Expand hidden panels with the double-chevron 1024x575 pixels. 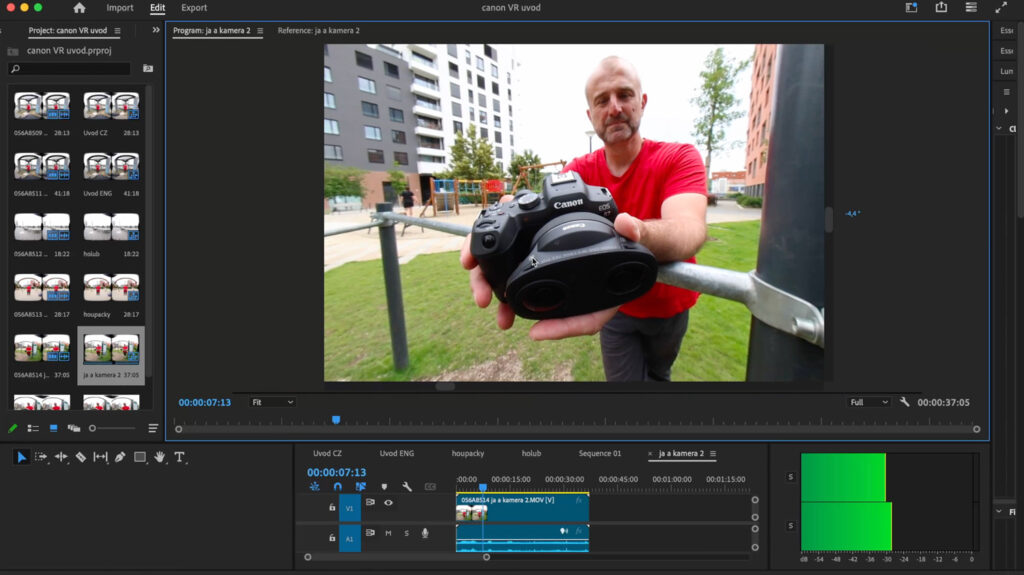pyautogui.click(x=156, y=30)
